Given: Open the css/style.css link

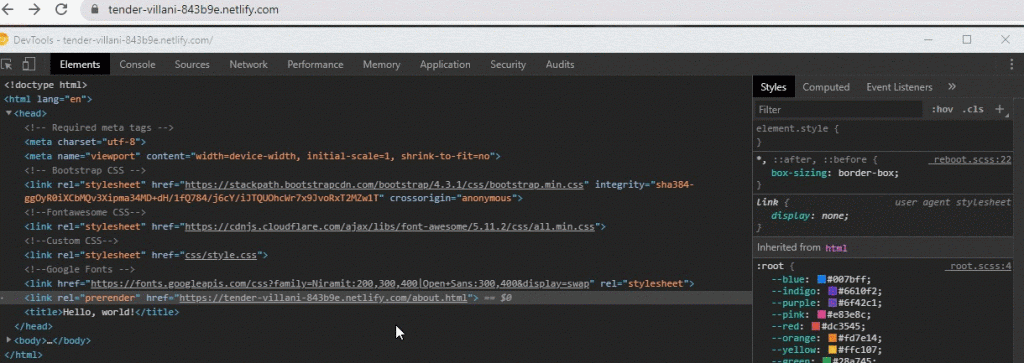Looking at the screenshot, I should pyautogui.click(x=222, y=255).
